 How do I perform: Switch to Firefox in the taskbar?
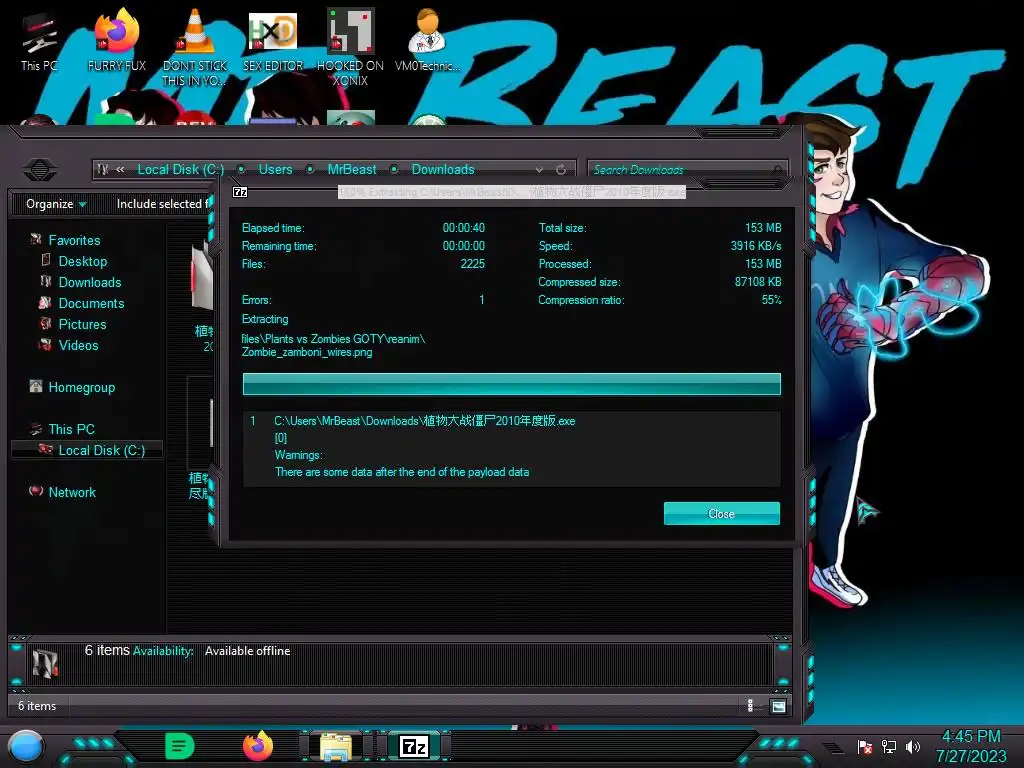(x=258, y=746)
